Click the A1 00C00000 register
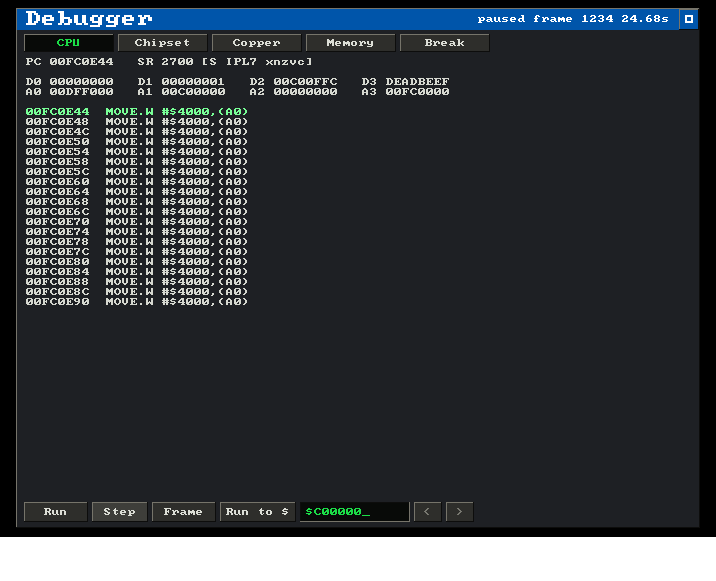This screenshot has width=716, height=581. tap(181, 92)
